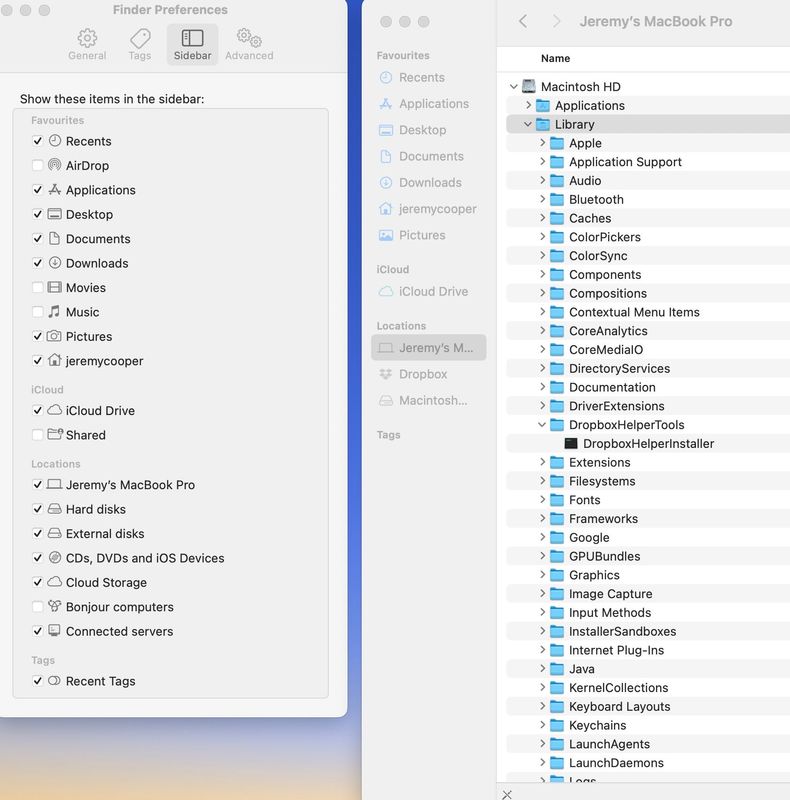Click the Fonts folder icon
Viewport: 790px width, 800px height.
click(x=557, y=500)
